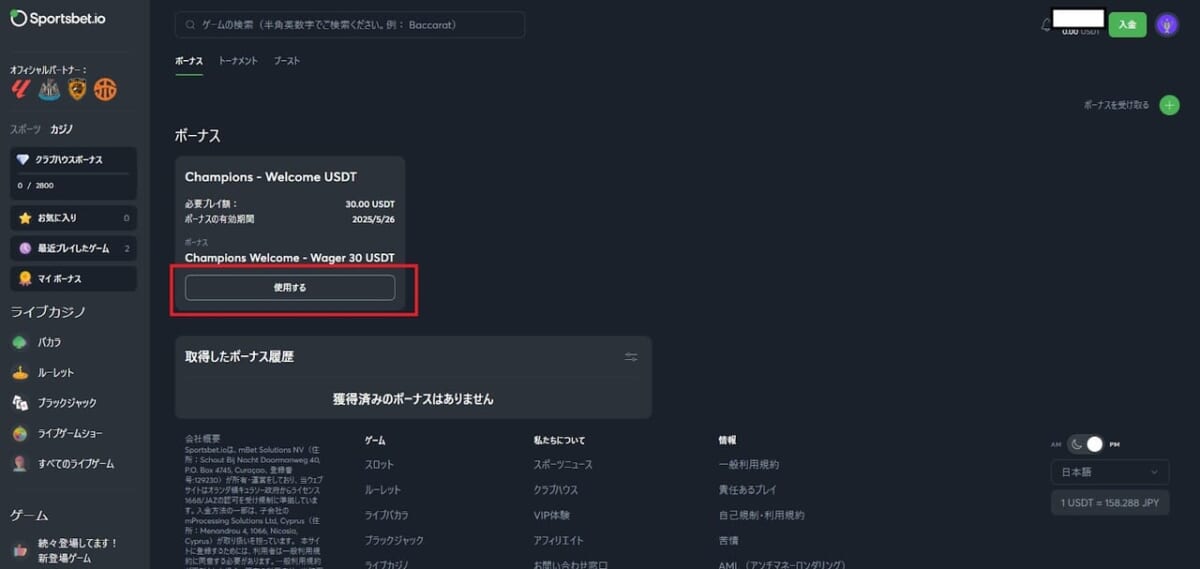This screenshot has height=569, width=1200.
Task: Click the 30.00 USDT required play amount
Action: click(x=370, y=204)
